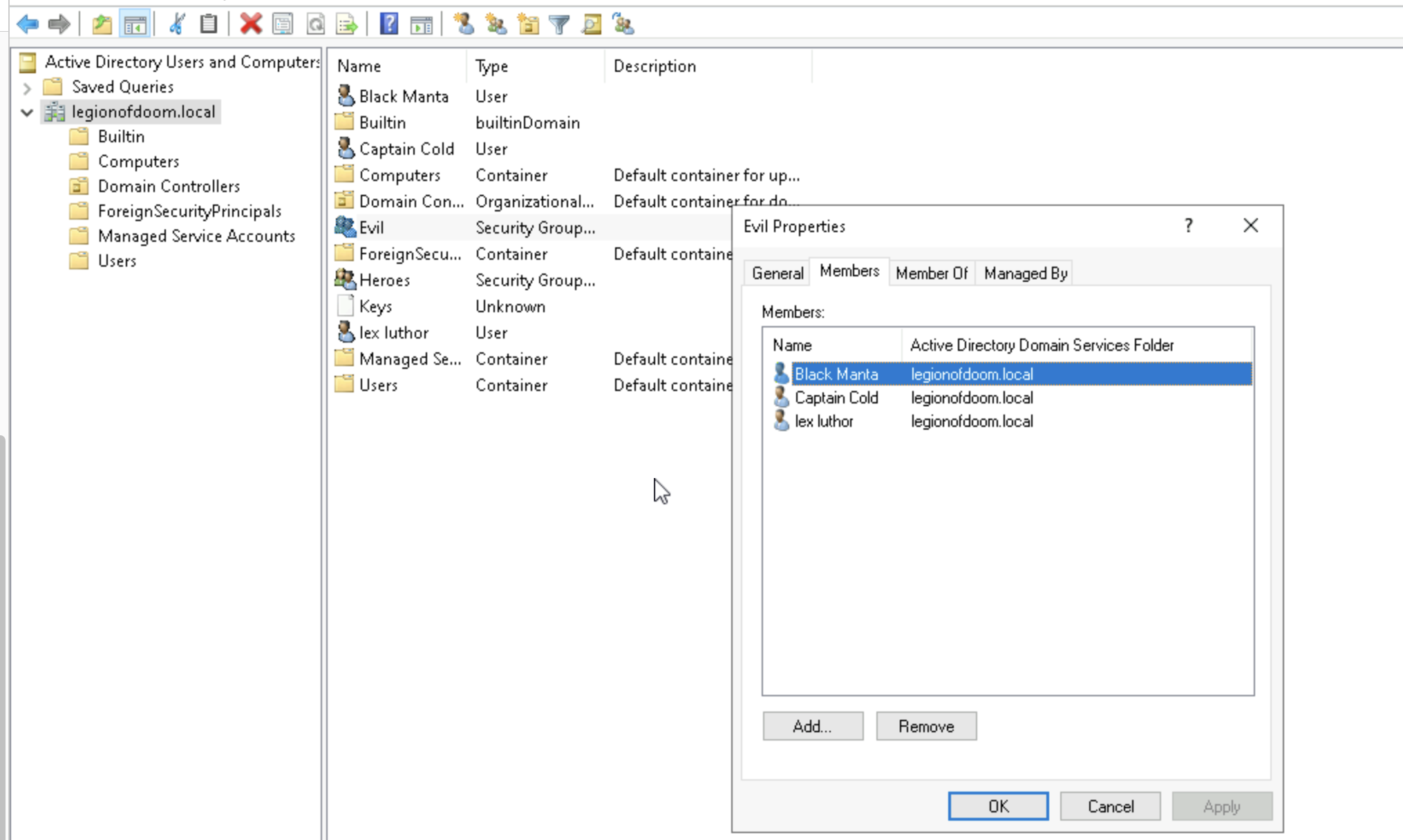Click the red Delete X icon
Viewport: 1403px width, 840px height.
tap(250, 24)
